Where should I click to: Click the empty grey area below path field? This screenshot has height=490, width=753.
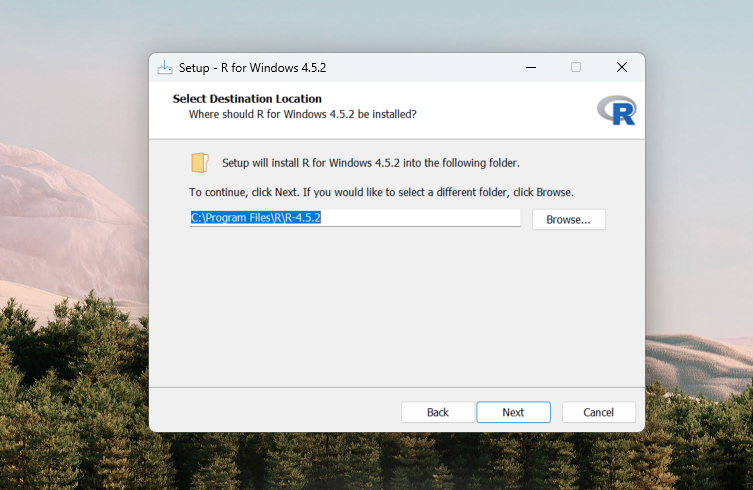click(x=396, y=310)
